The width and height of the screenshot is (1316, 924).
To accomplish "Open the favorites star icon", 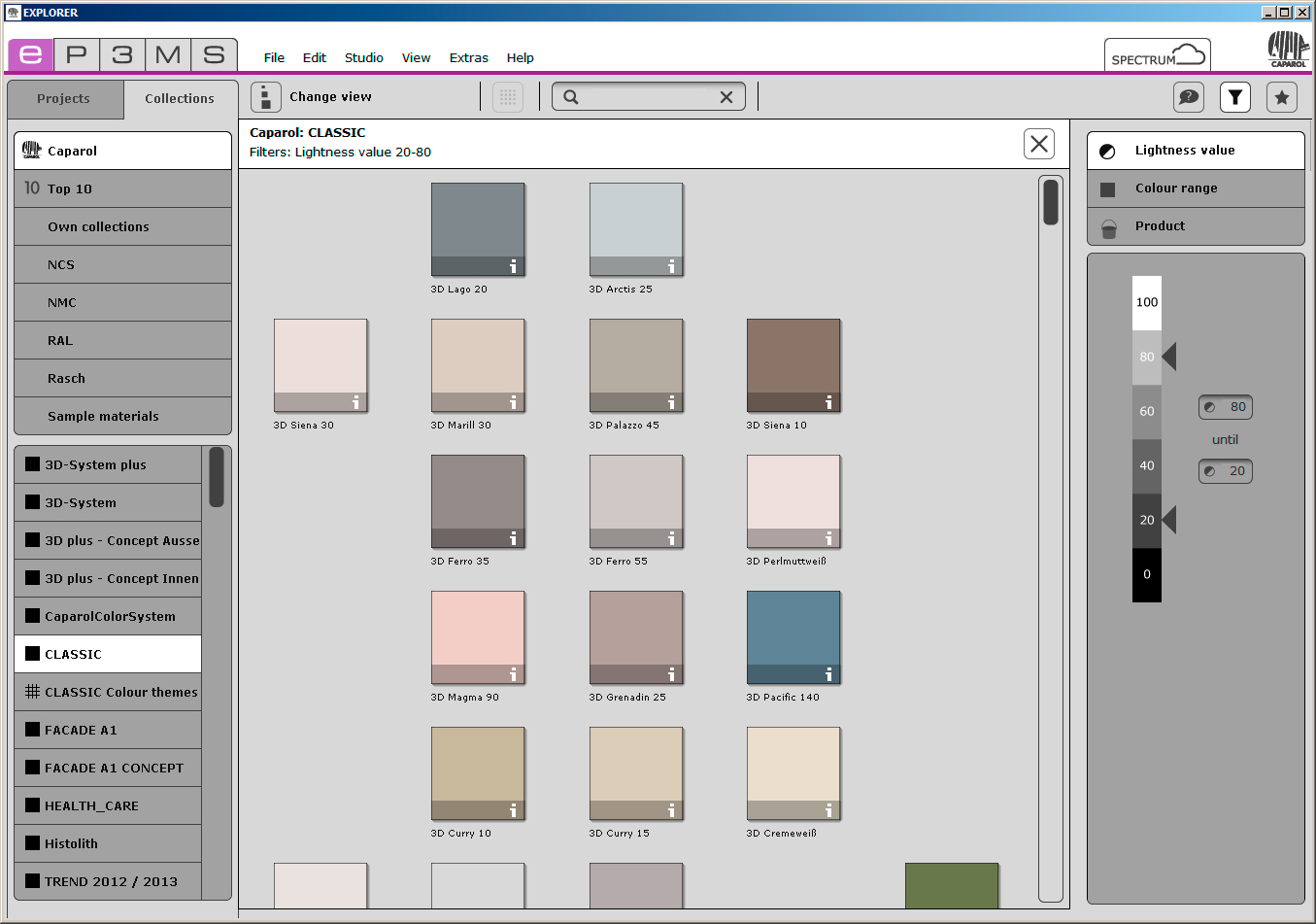I will click(1282, 97).
